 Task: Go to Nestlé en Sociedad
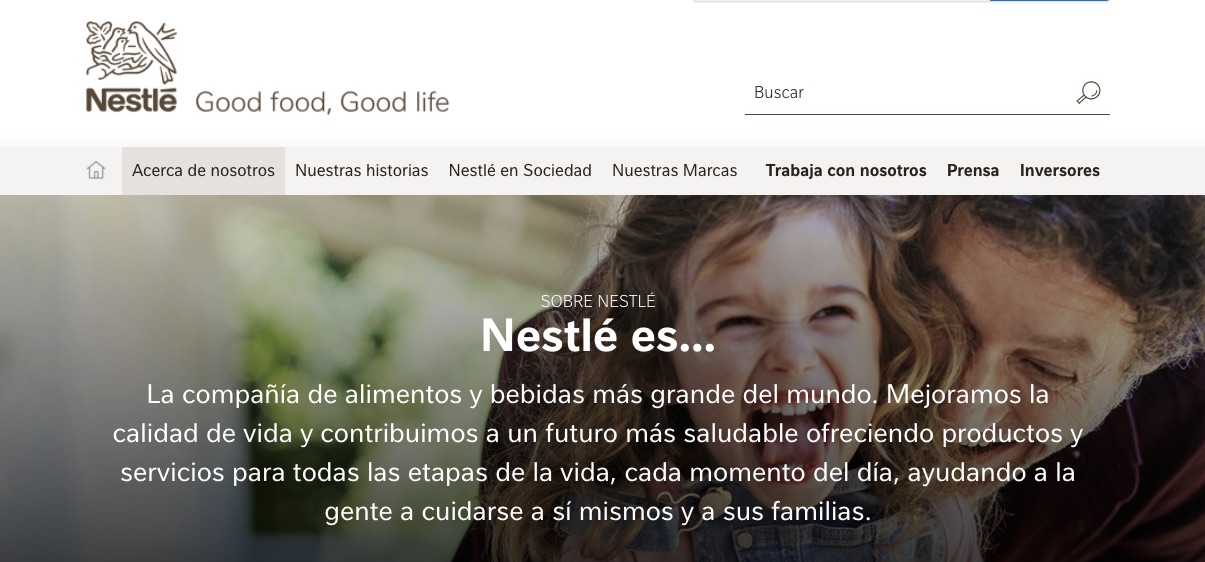520,171
